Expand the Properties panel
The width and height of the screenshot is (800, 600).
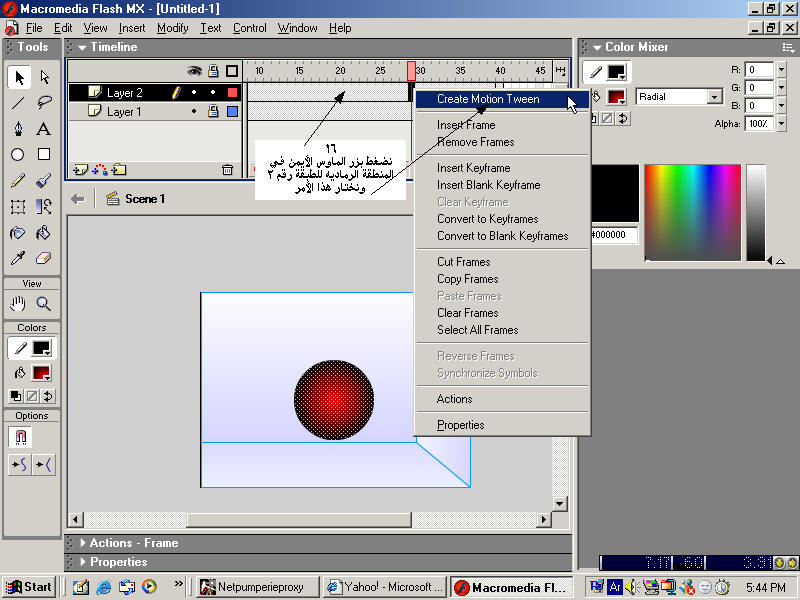[x=83, y=562]
